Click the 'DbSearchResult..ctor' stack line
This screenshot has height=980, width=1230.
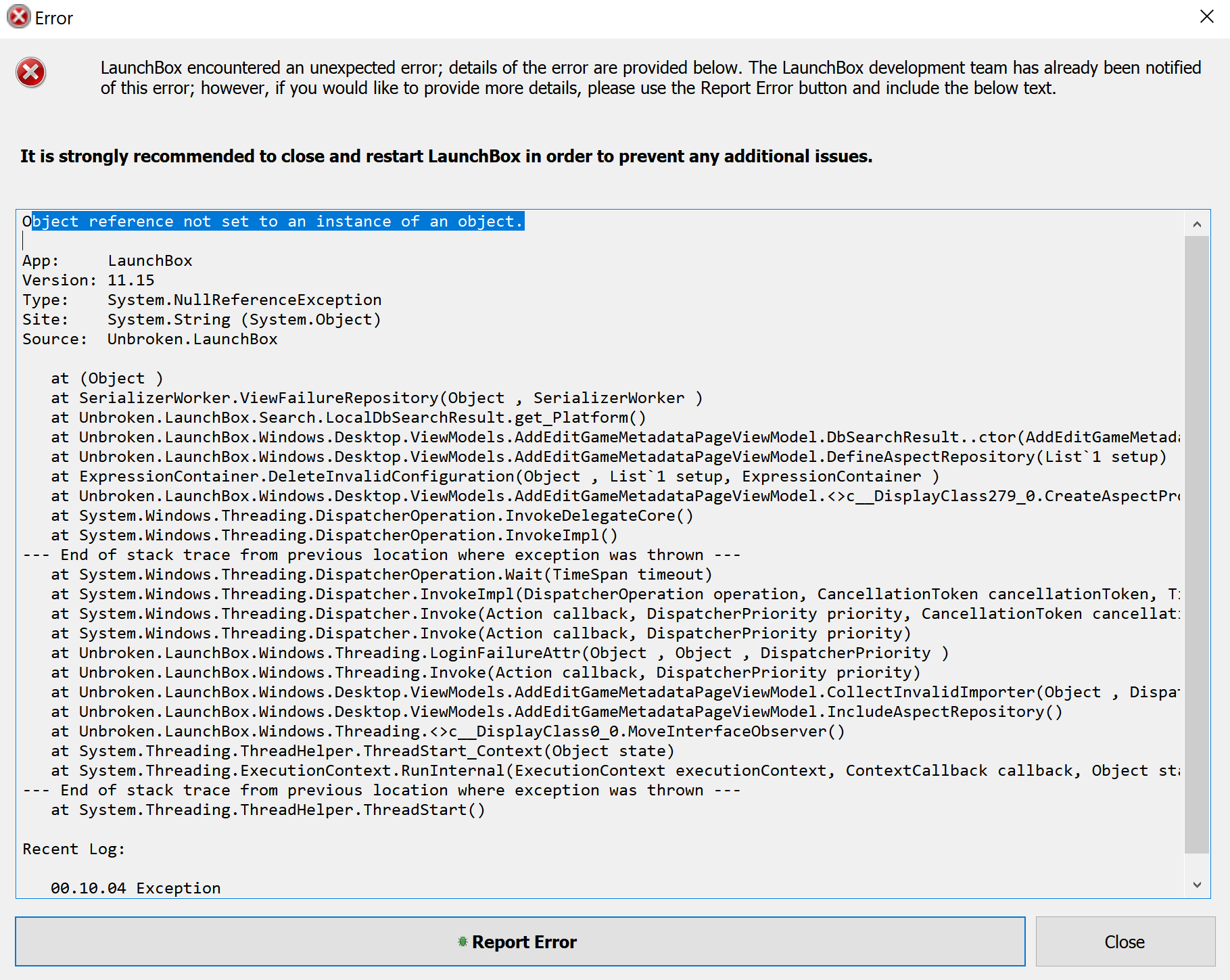(x=615, y=437)
